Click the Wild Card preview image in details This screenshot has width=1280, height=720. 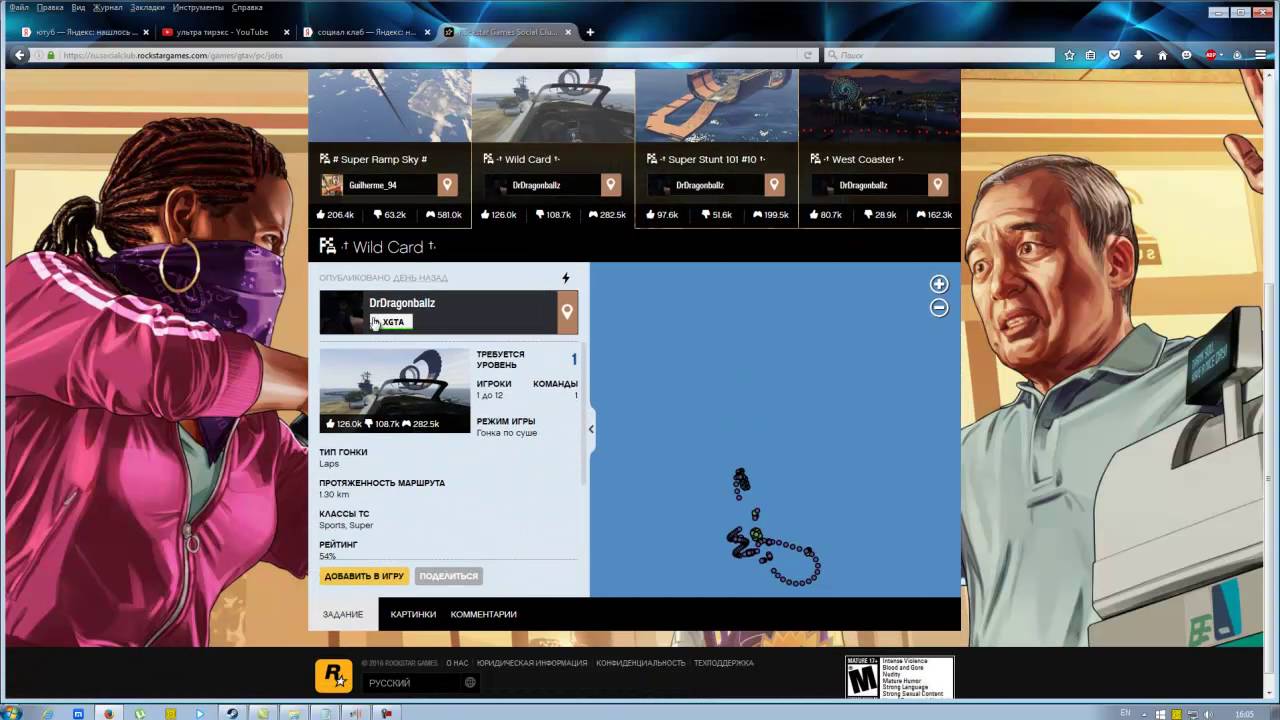(394, 390)
